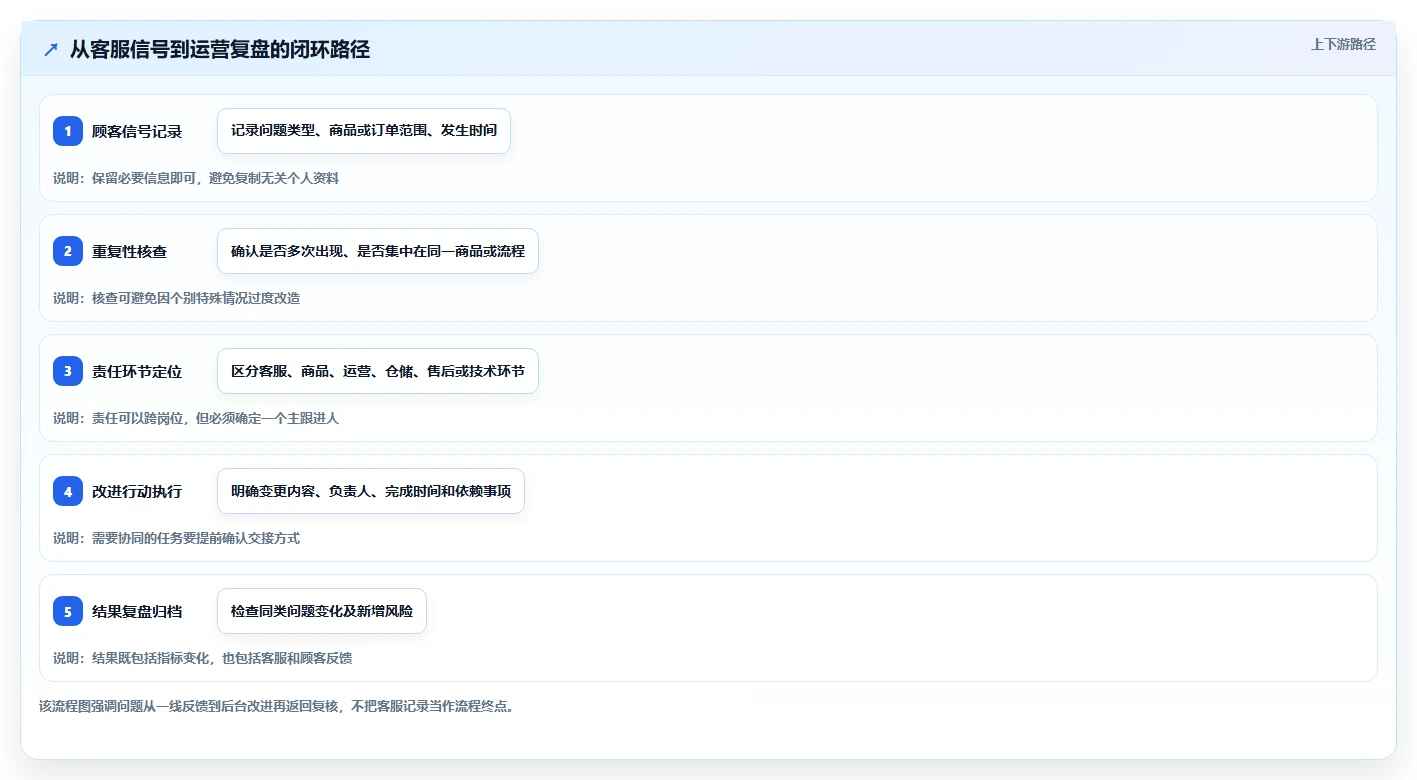The width and height of the screenshot is (1417, 780).
Task: Select step number 1 badge
Action: click(x=68, y=131)
